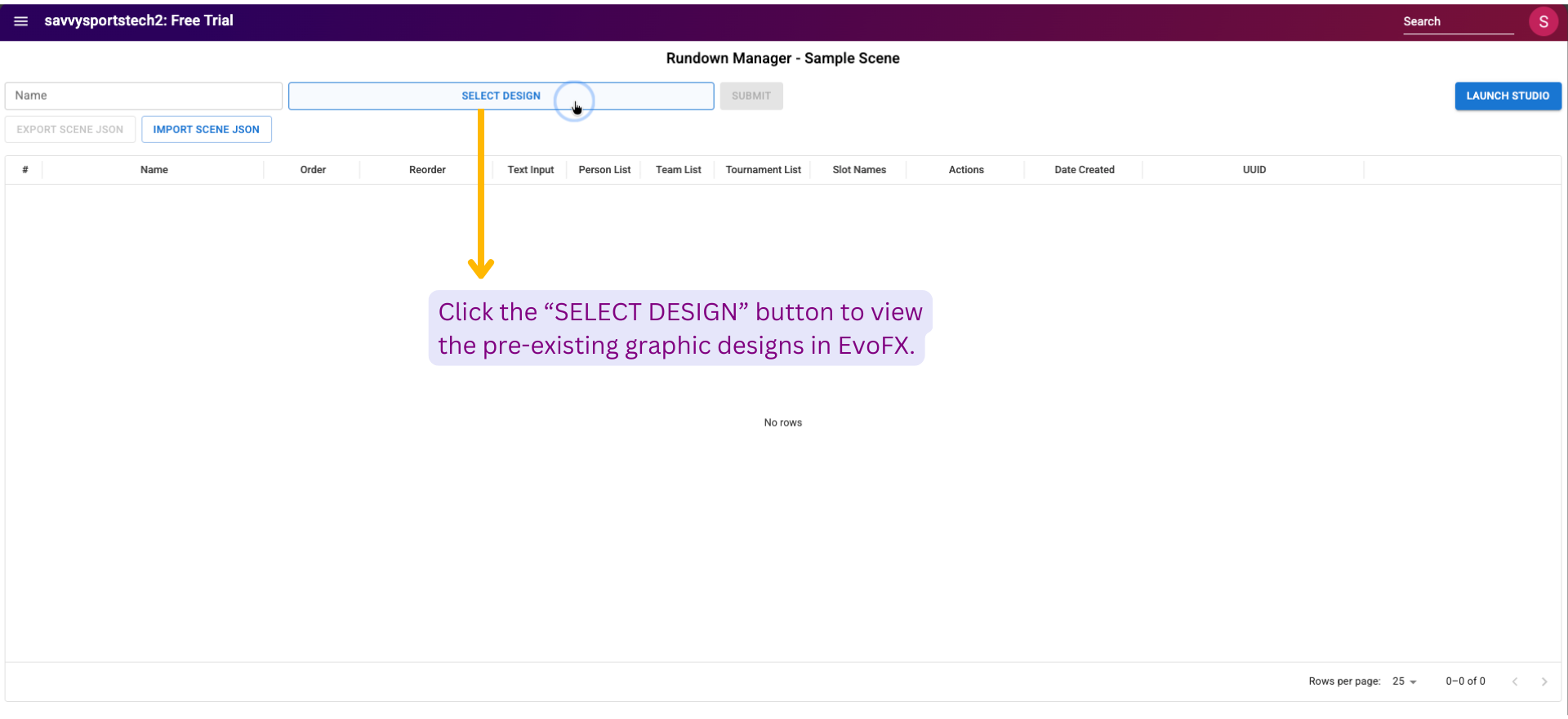Click the Date Created column header

pyautogui.click(x=1084, y=170)
